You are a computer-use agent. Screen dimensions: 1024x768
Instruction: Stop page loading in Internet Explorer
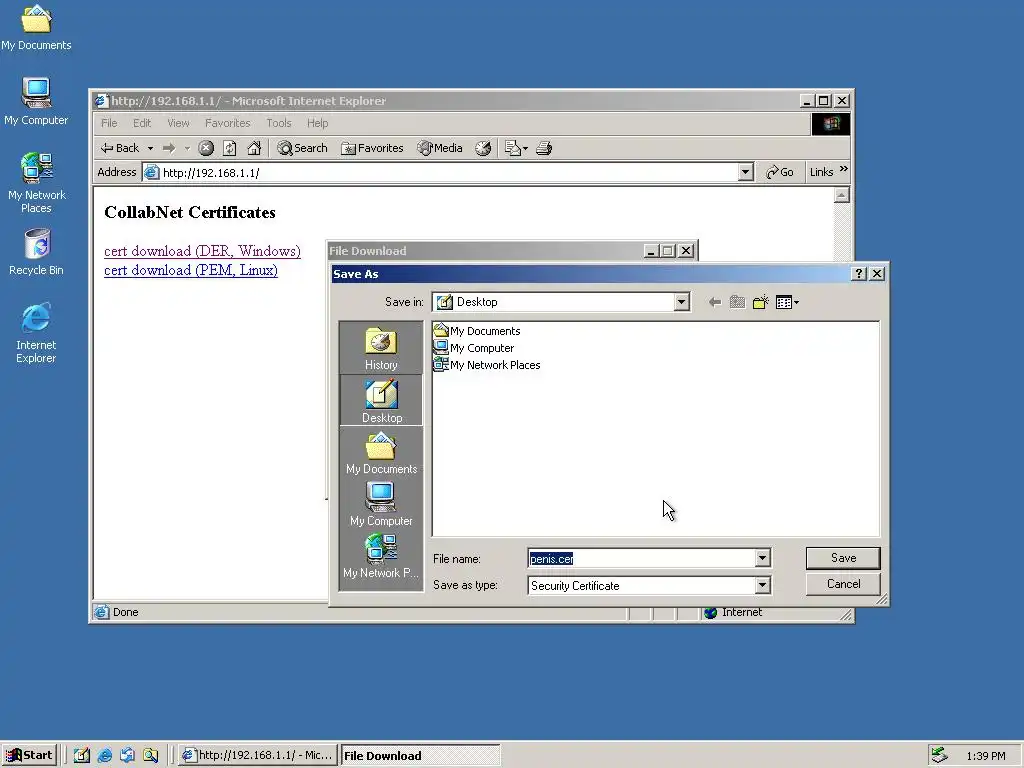point(206,148)
